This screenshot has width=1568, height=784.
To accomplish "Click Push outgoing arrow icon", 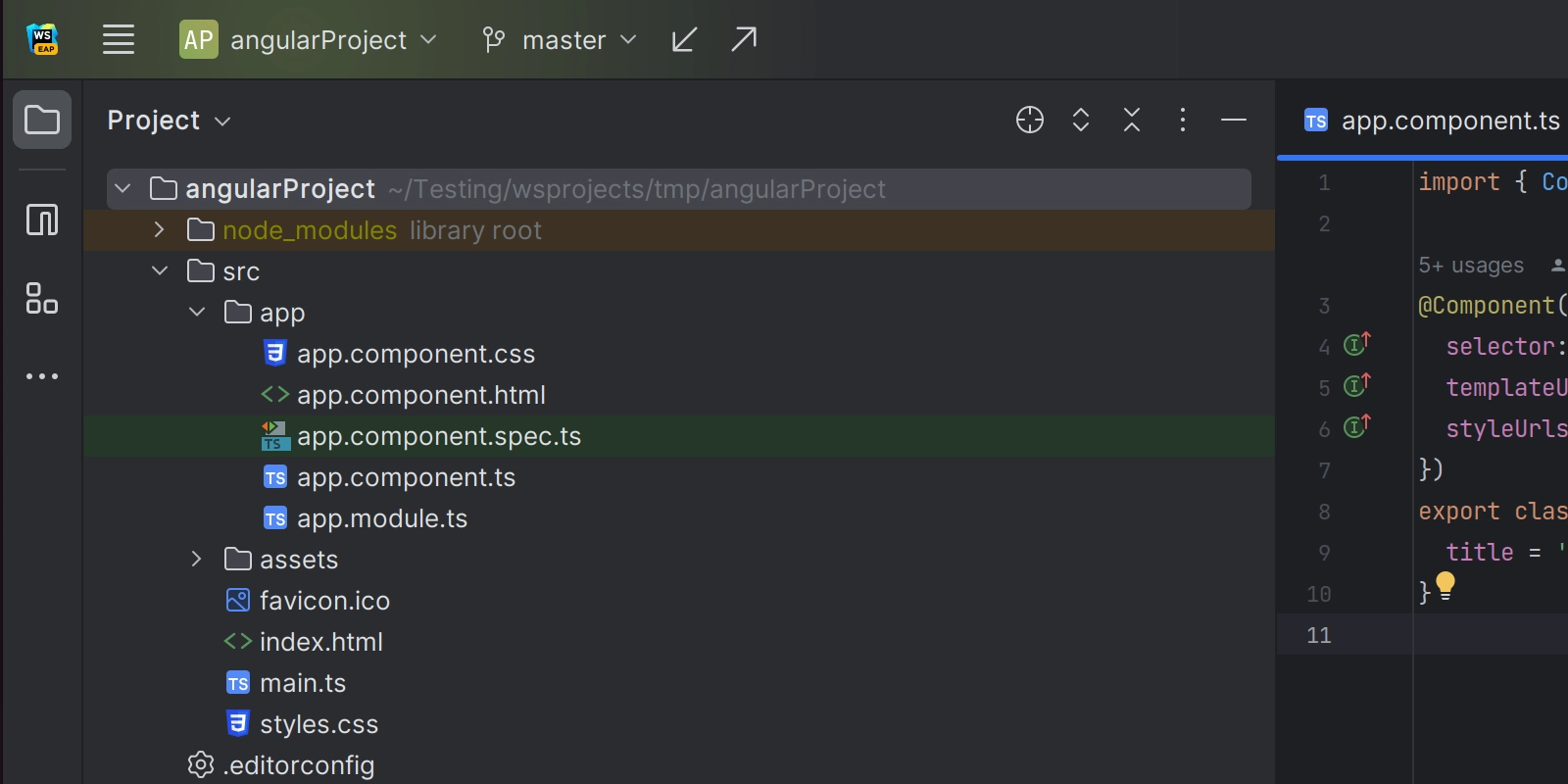I will (x=744, y=40).
